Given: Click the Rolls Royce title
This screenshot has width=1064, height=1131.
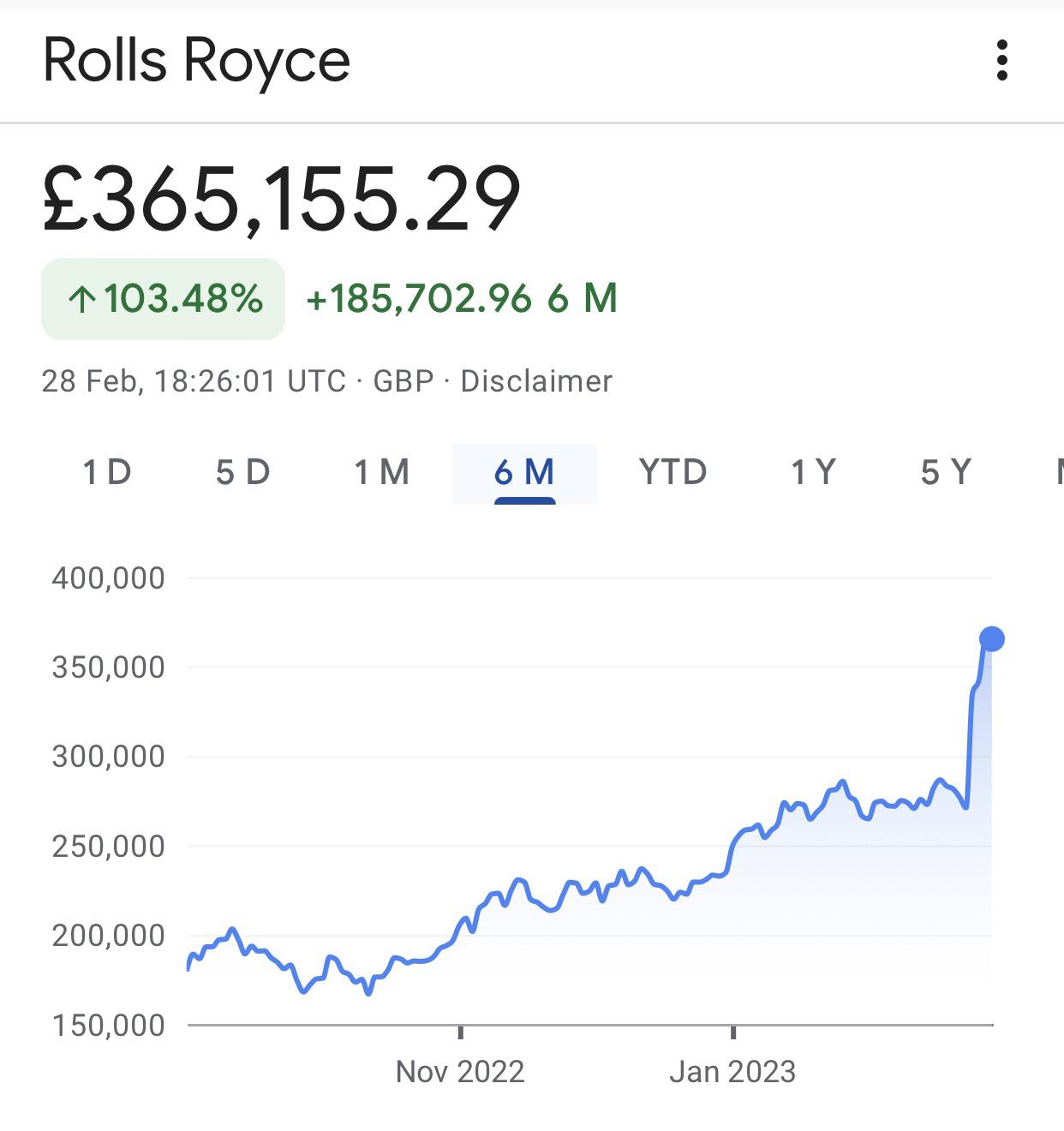Looking at the screenshot, I should point(196,61).
